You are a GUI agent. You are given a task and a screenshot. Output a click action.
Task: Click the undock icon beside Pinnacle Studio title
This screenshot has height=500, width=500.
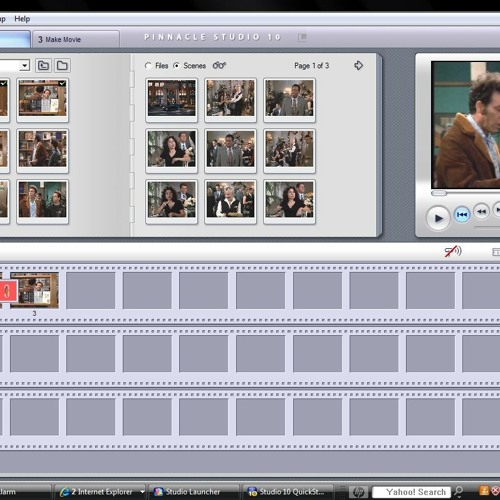302,37
